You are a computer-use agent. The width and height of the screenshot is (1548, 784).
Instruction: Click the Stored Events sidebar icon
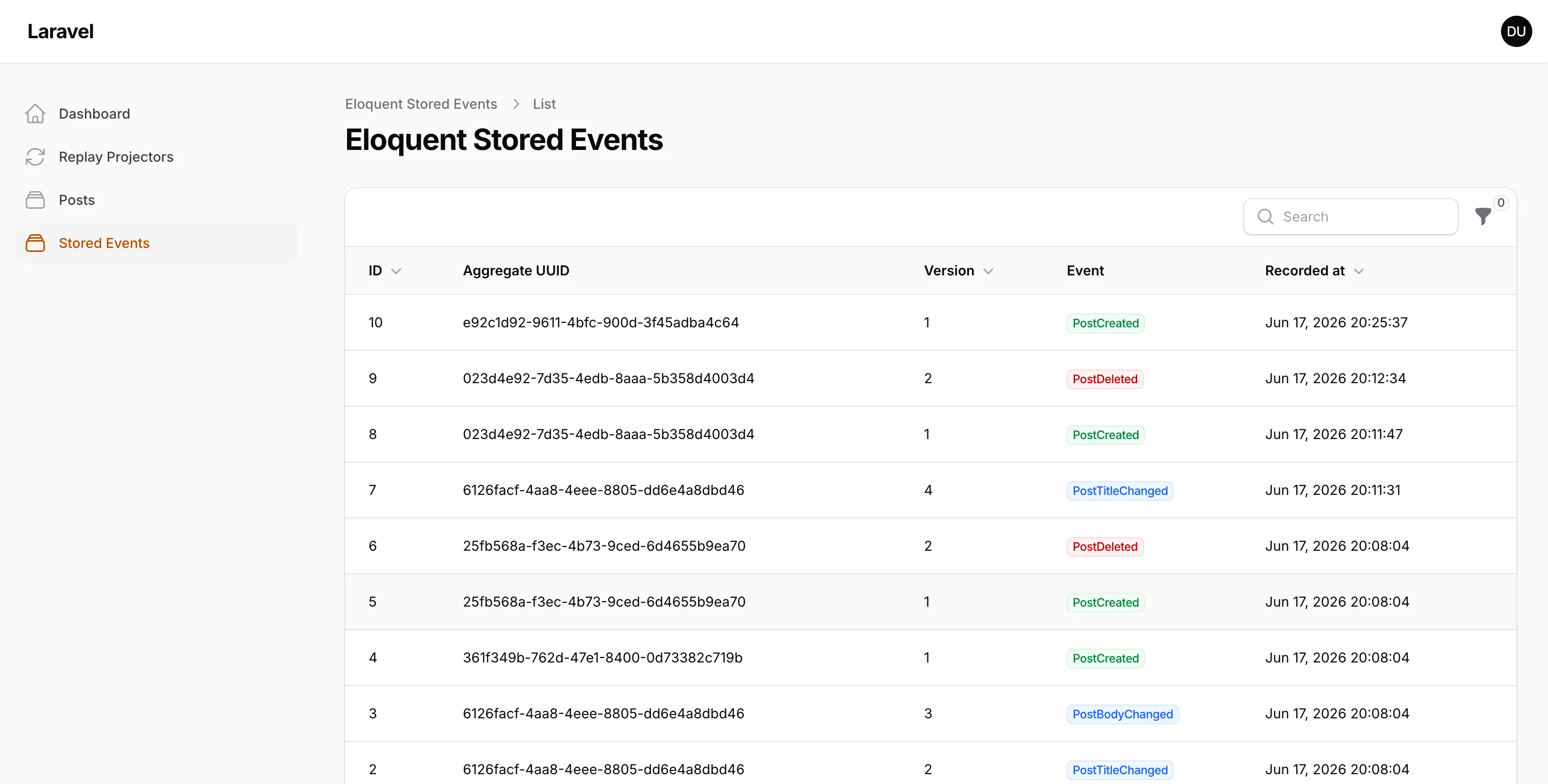[35, 244]
